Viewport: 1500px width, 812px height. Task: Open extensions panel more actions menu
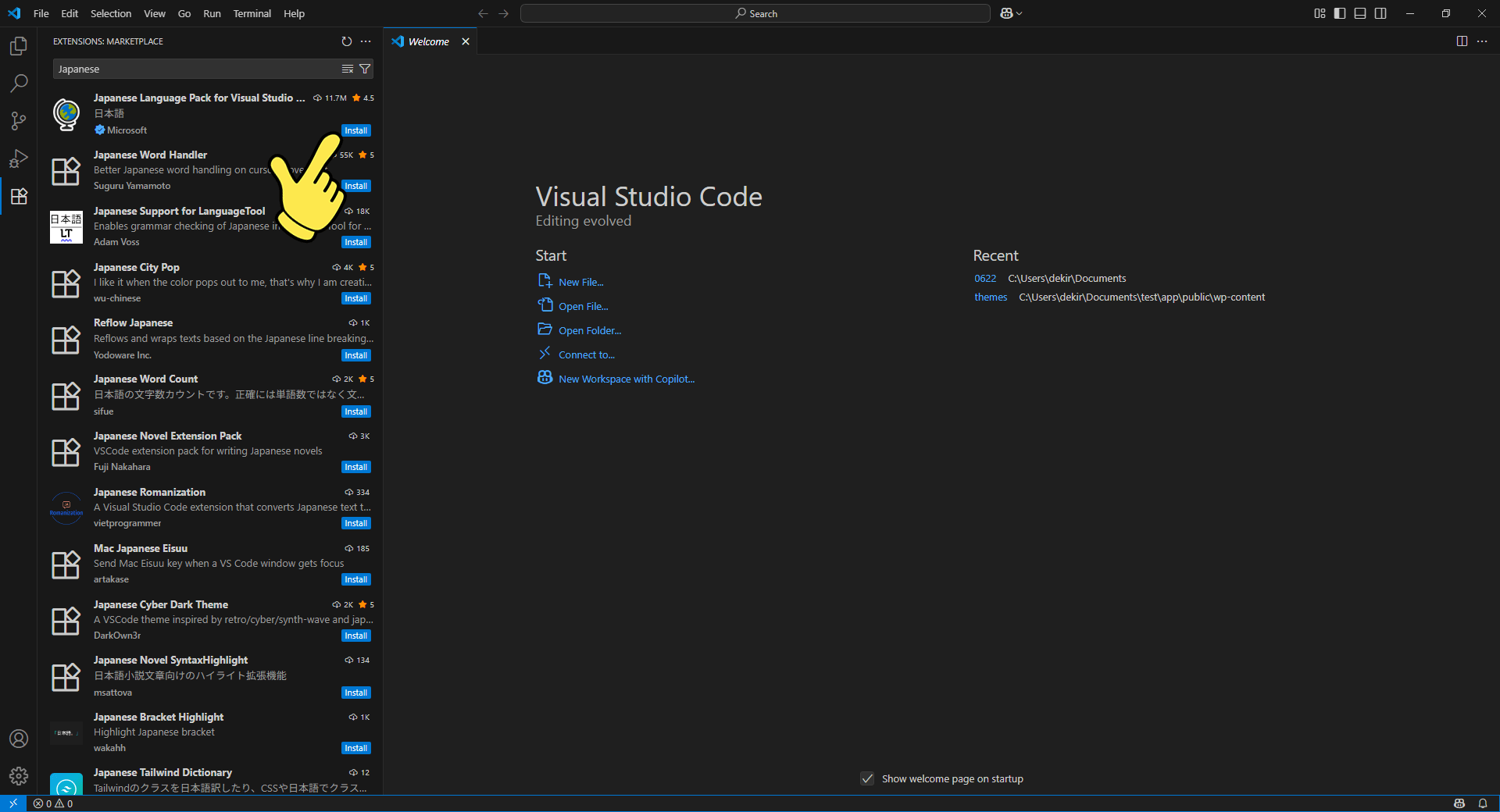pyautogui.click(x=366, y=41)
